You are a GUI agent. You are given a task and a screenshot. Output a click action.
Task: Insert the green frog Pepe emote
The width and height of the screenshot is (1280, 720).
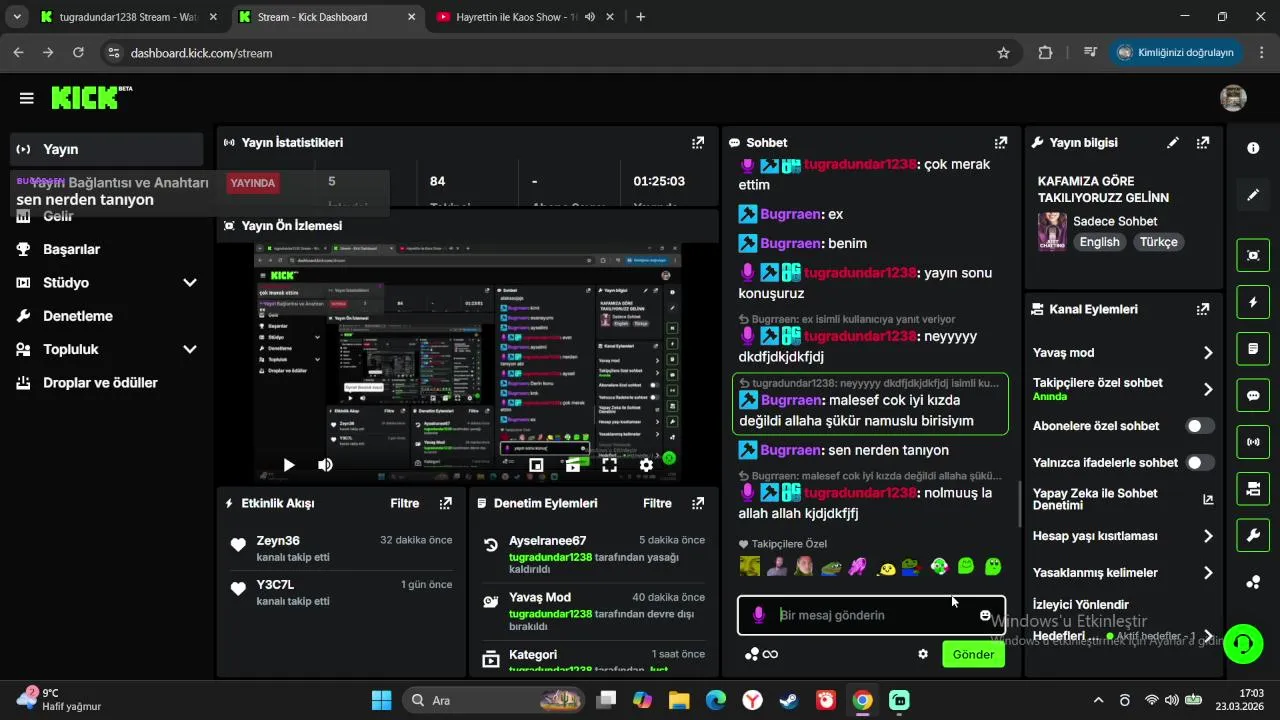tap(831, 567)
